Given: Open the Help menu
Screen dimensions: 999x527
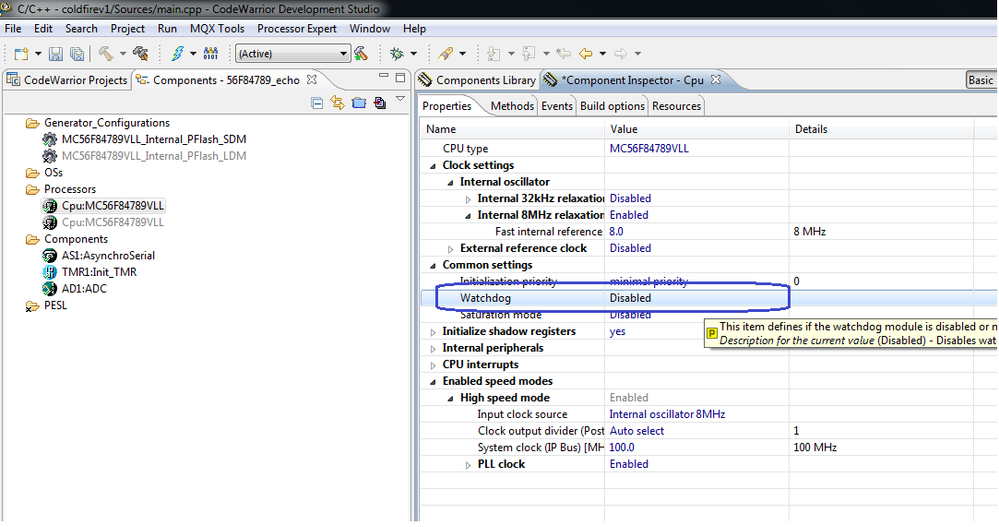Looking at the screenshot, I should [414, 29].
